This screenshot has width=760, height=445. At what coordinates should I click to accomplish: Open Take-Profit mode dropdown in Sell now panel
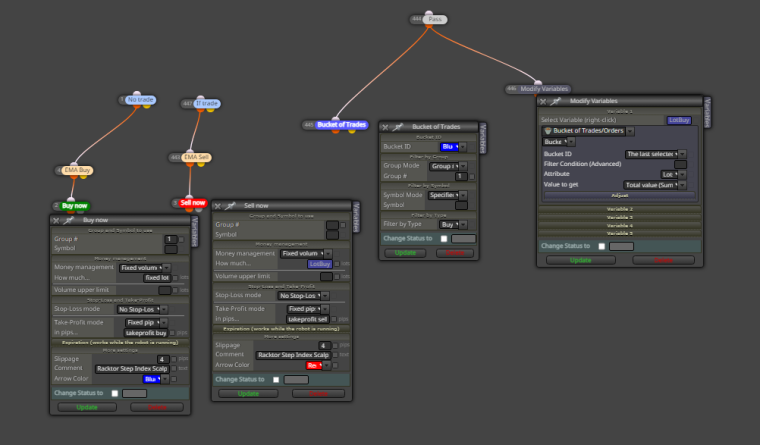(x=308, y=309)
